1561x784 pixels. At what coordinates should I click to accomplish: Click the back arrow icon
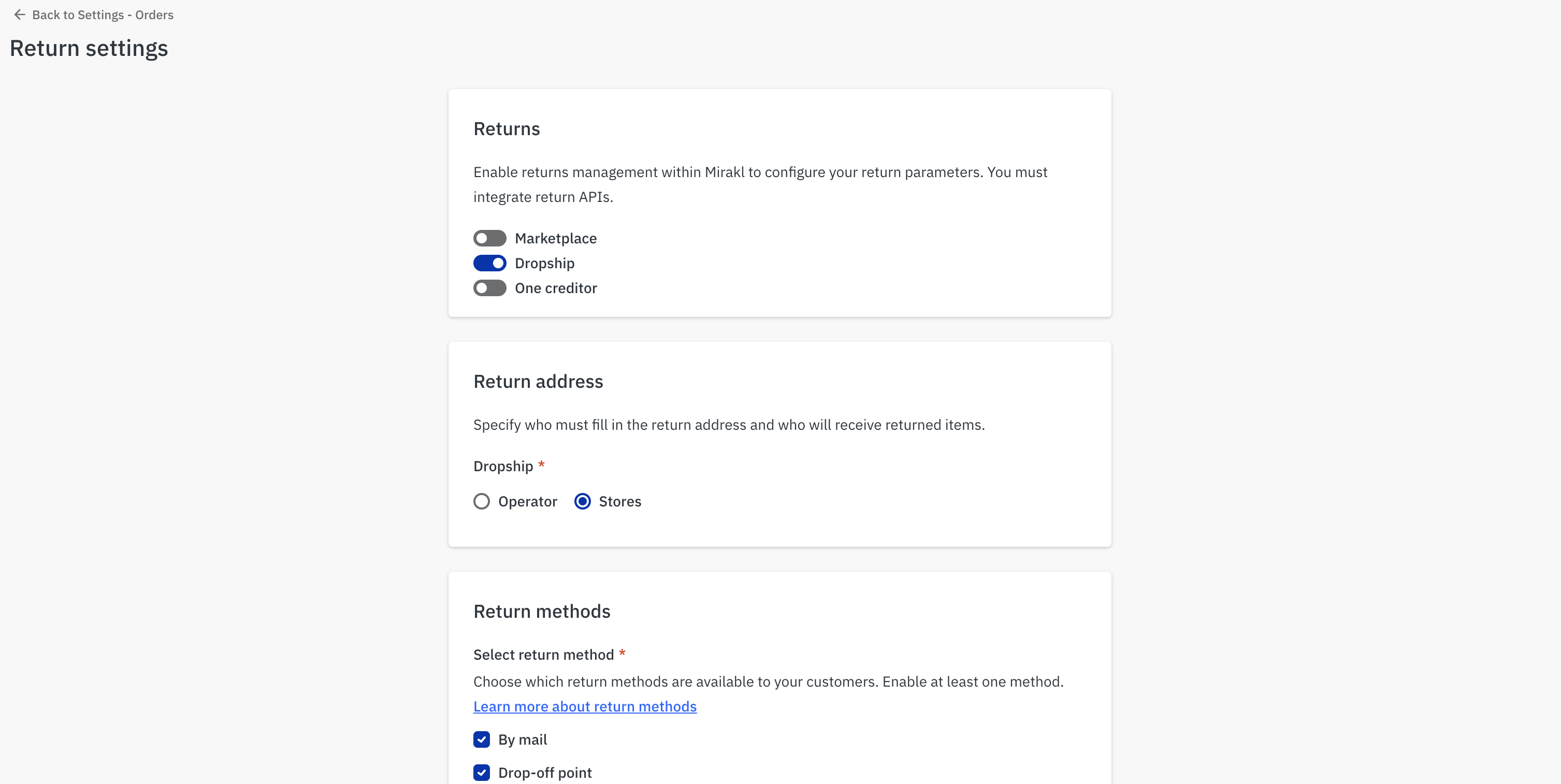point(19,14)
